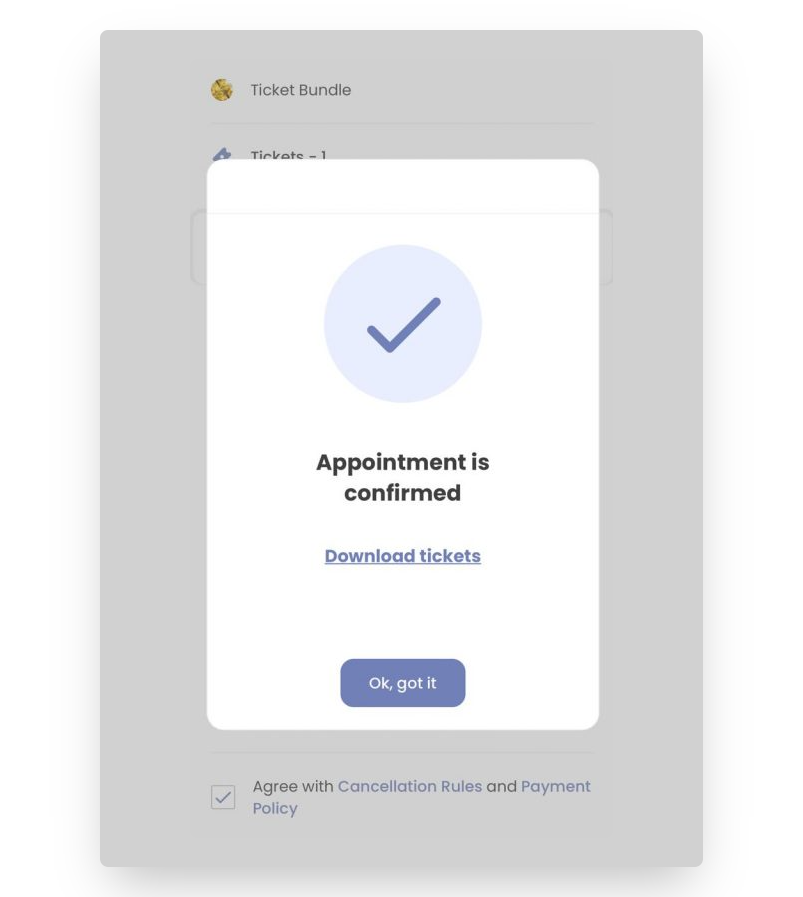Click the divider line under Ticket Bundle
Image resolution: width=803 pixels, height=897 pixels.
[x=402, y=124]
